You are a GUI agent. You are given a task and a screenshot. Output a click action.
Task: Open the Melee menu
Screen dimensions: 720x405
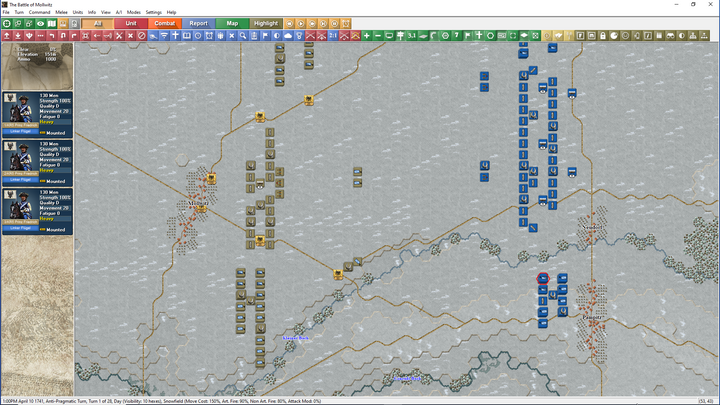(61, 12)
